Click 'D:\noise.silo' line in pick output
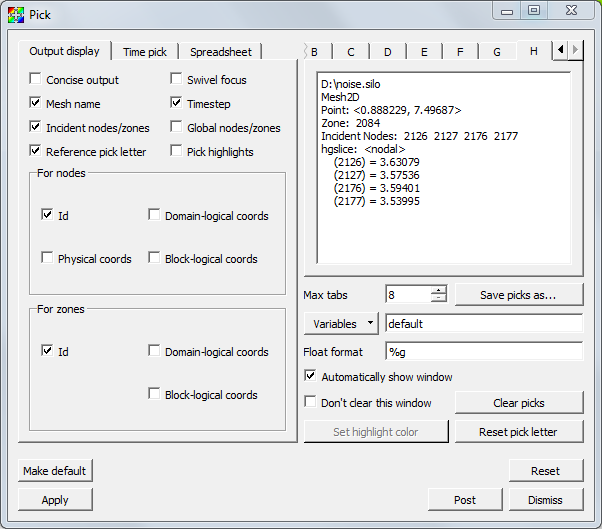Image resolution: width=602 pixels, height=529 pixels. pyautogui.click(x=351, y=84)
